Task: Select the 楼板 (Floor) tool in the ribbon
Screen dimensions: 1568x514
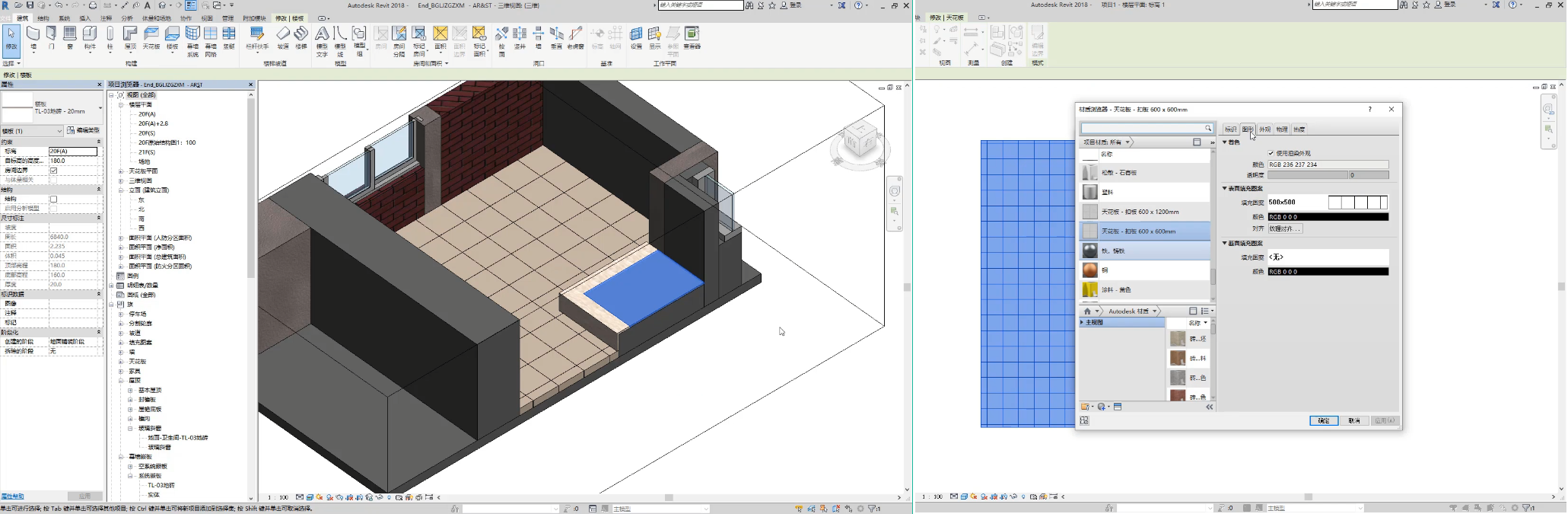Action: 173,39
